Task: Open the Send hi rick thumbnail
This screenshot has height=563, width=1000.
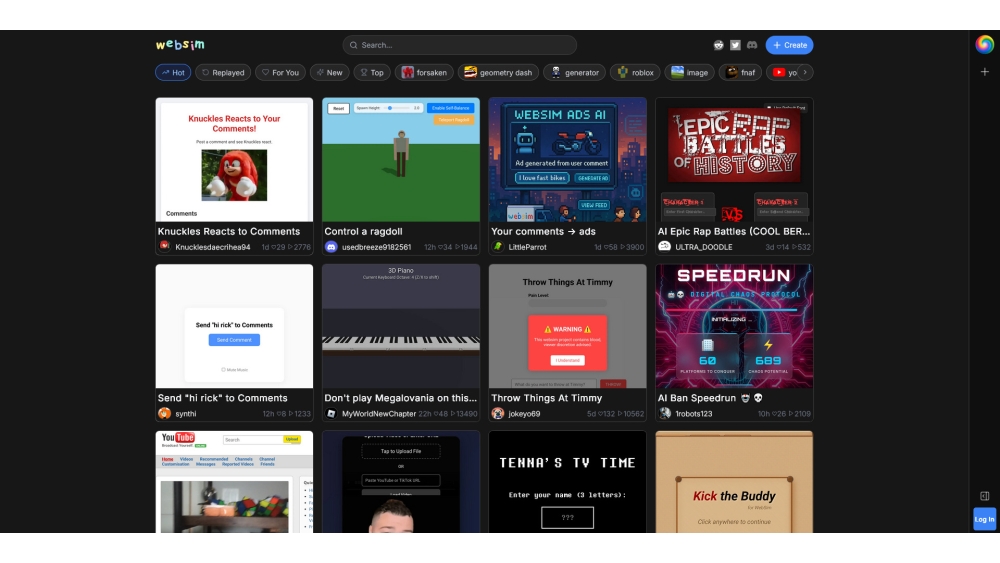Action: [234, 326]
